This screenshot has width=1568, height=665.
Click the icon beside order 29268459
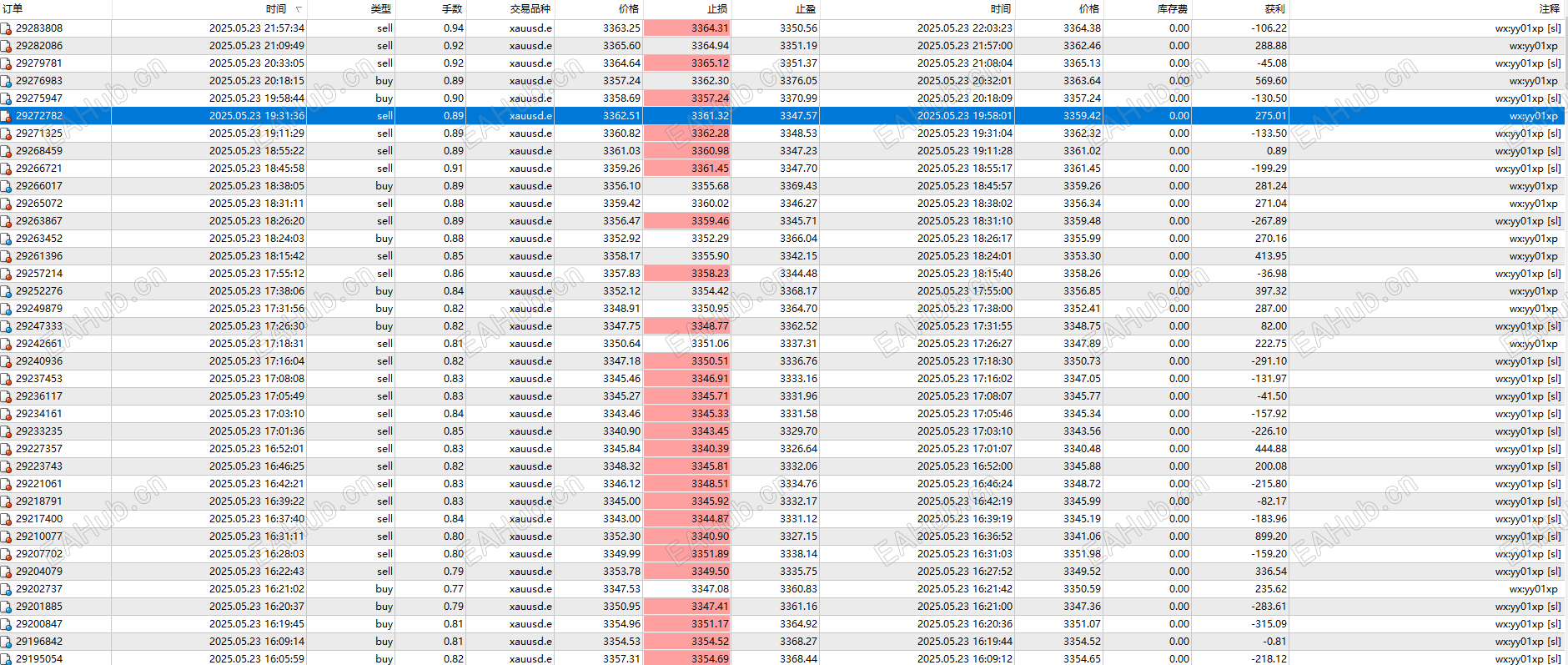coord(6,151)
